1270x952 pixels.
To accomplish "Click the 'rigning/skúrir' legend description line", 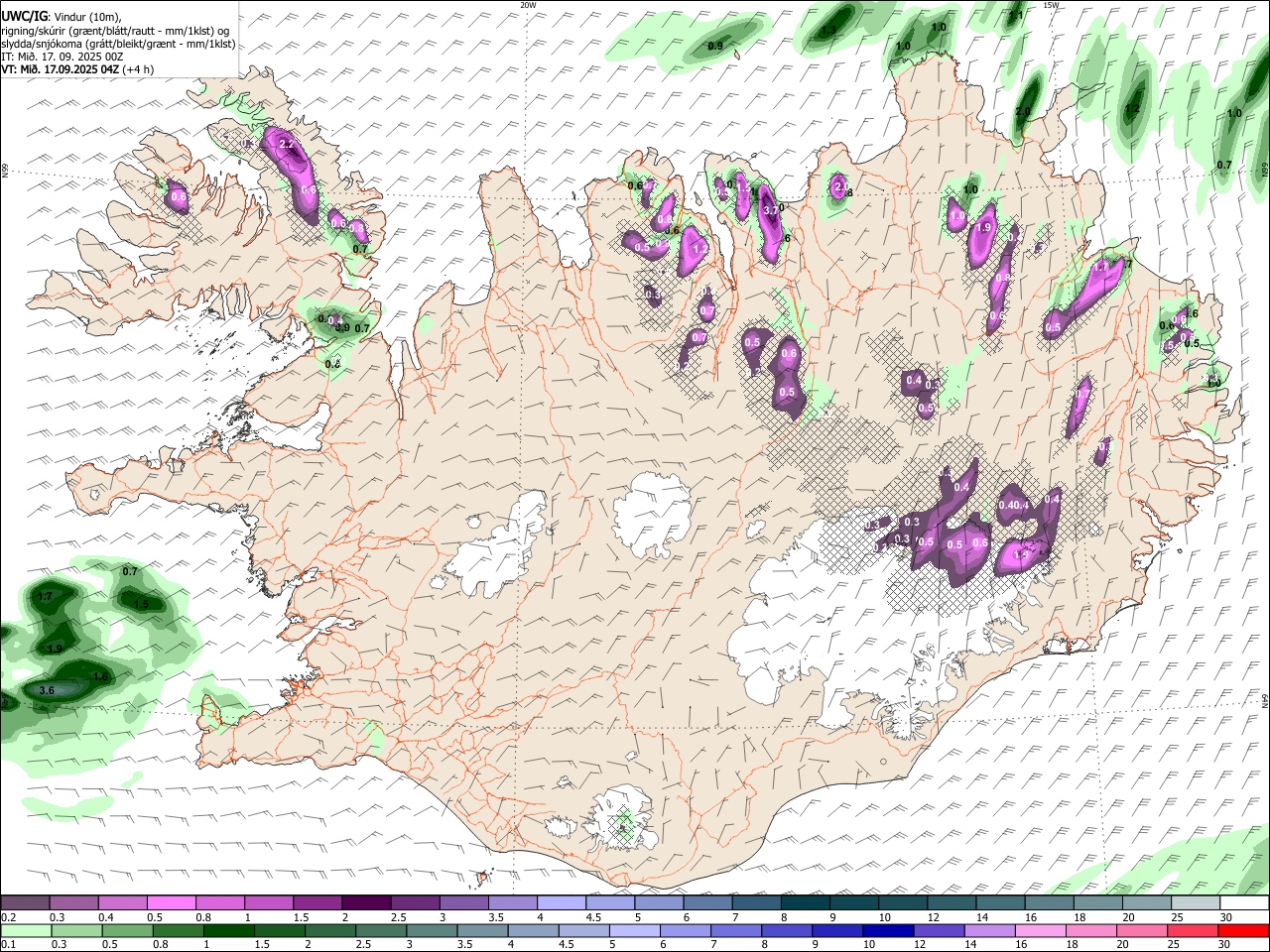I will click(x=115, y=31).
